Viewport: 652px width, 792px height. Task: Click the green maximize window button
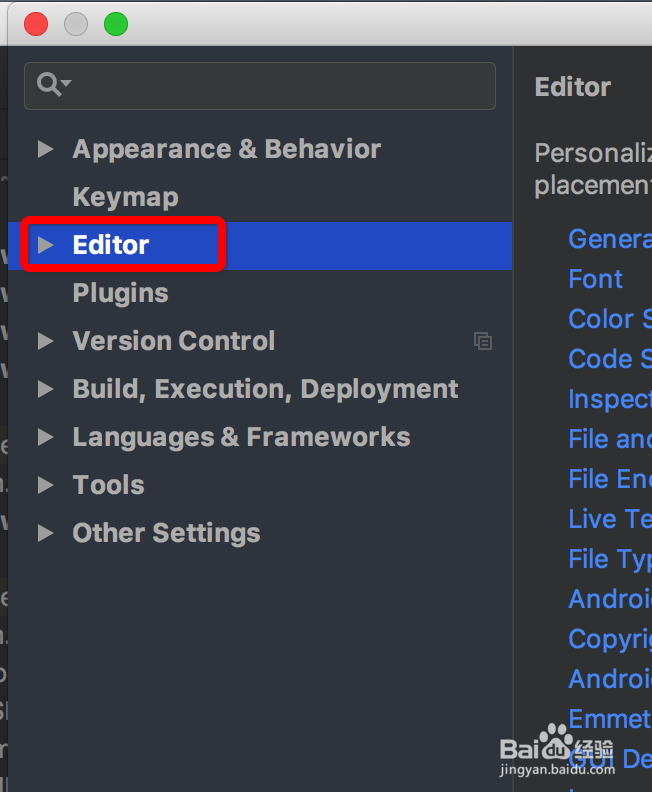[x=116, y=24]
